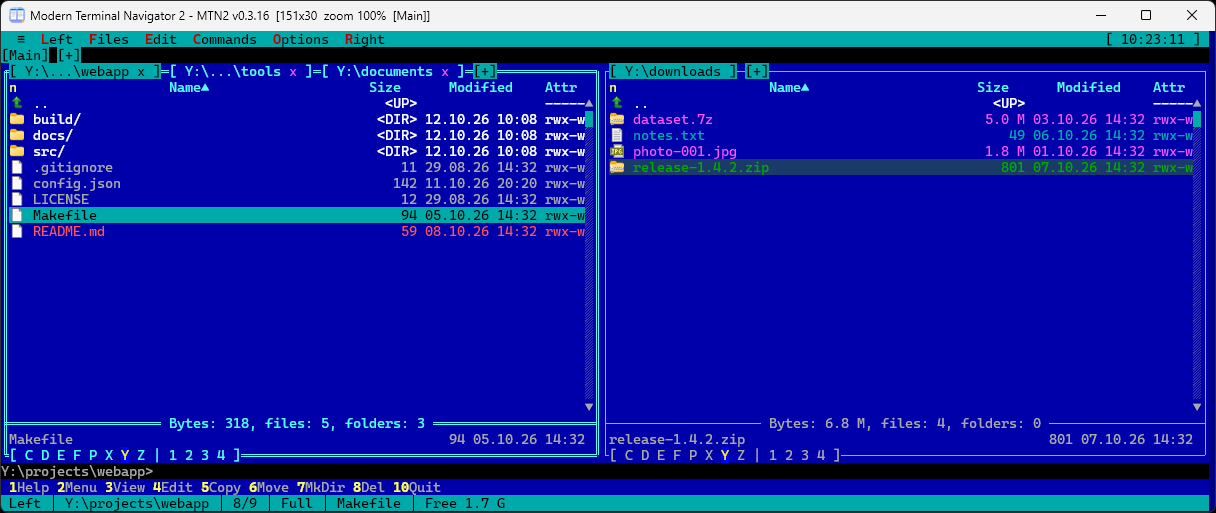Screen dimensions: 1216x513
Task: Click the up-arrow parent icon in left panel
Action: point(16,103)
